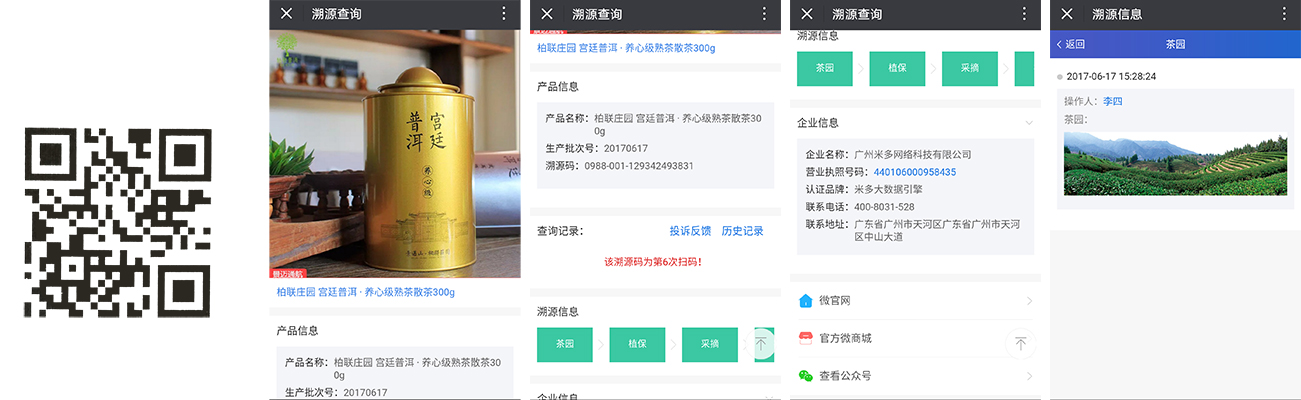Open the three-dot menu on the 微官网 screen
Screen dimensions: 1301x400
1024,14
